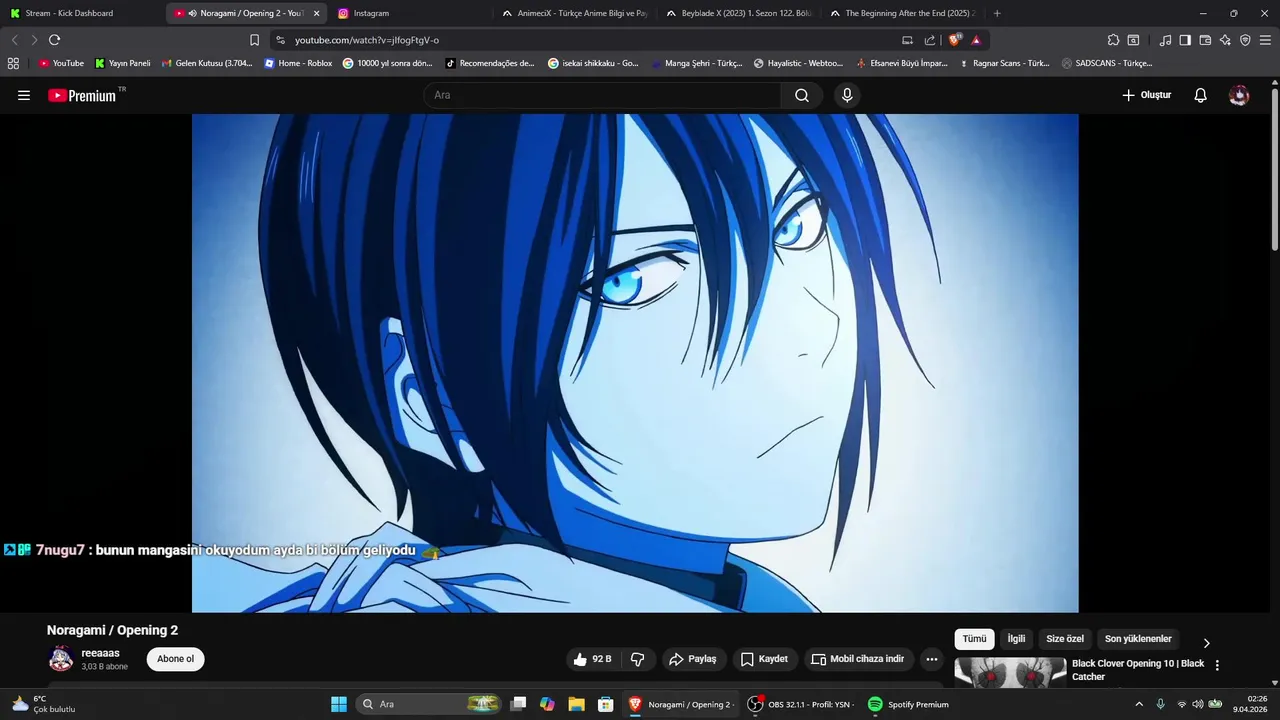
Task: Select the Tümü filter chip
Action: pyautogui.click(x=974, y=639)
